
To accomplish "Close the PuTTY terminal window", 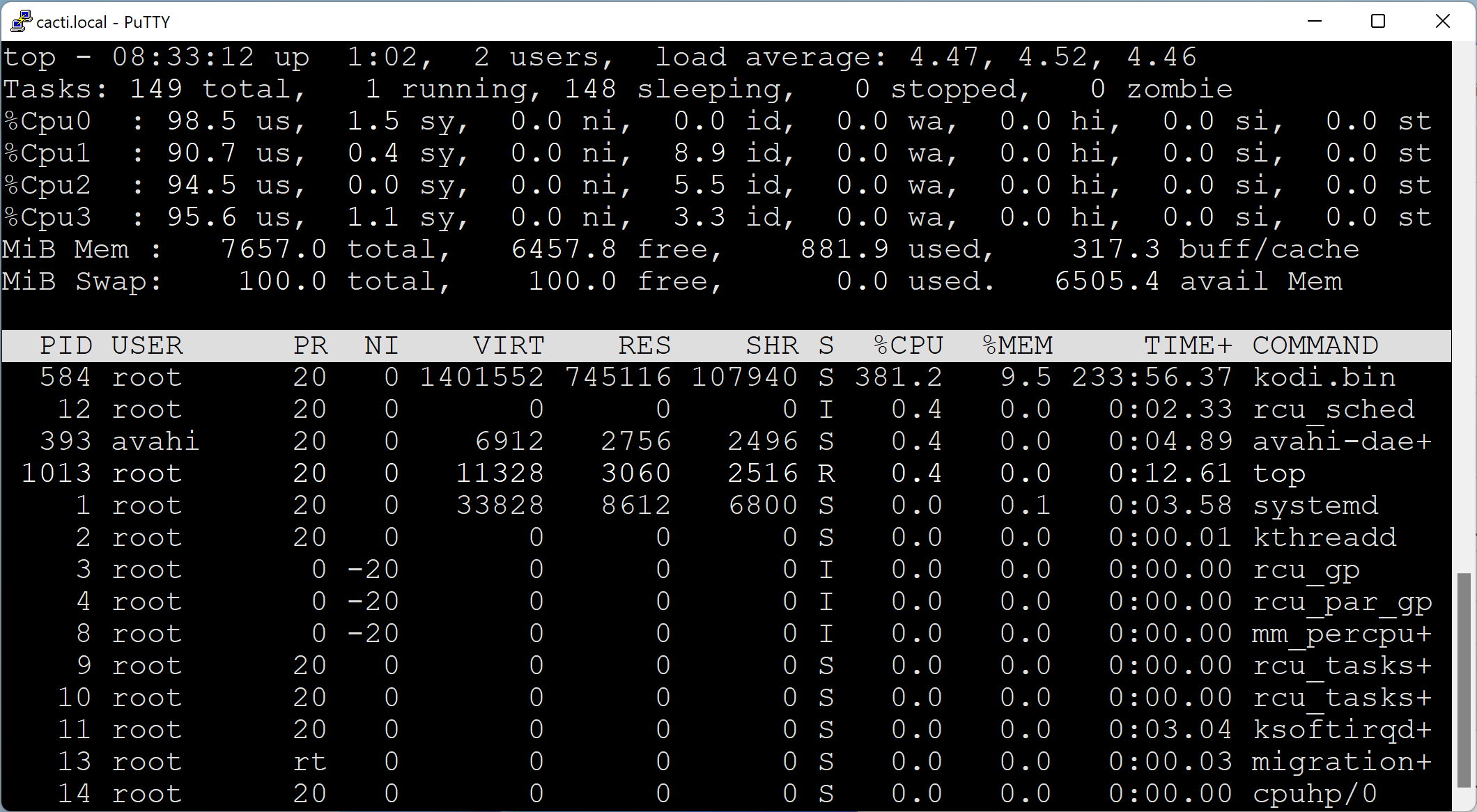I will (1442, 22).
